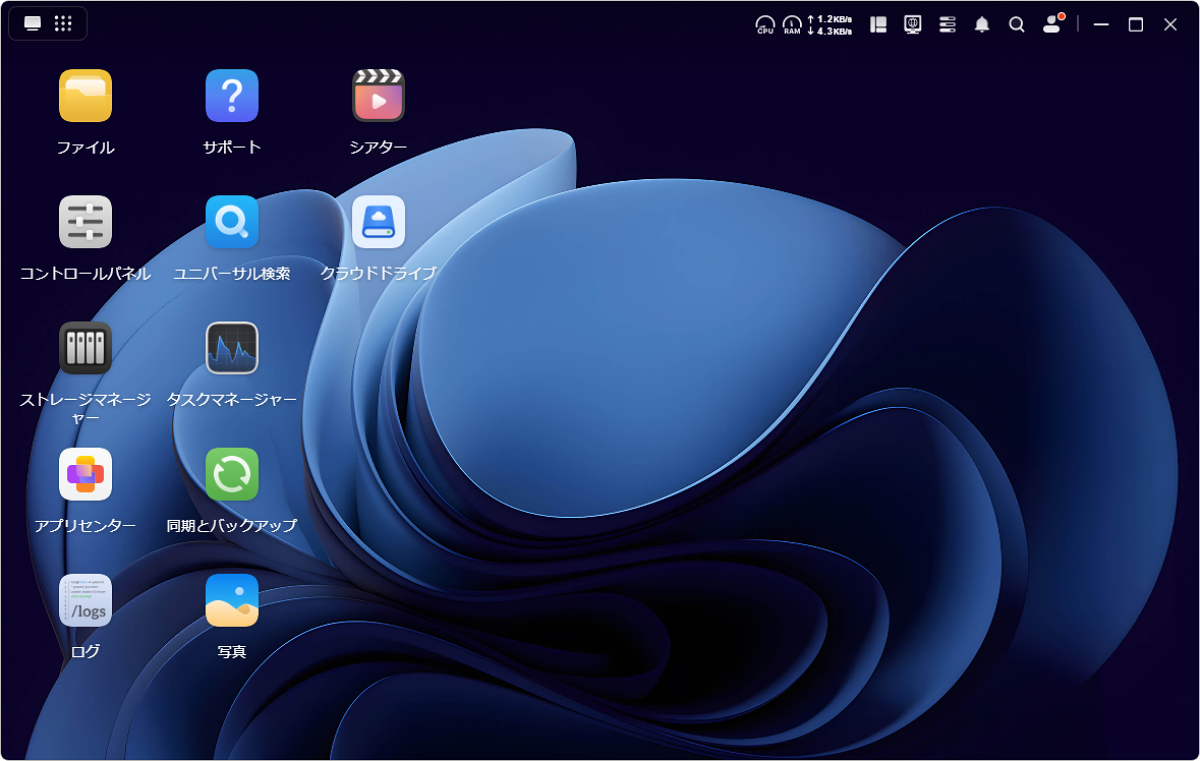1200x761 pixels.
Task: Launch ストレージマネージャー (Storage Manager)
Action: point(85,348)
